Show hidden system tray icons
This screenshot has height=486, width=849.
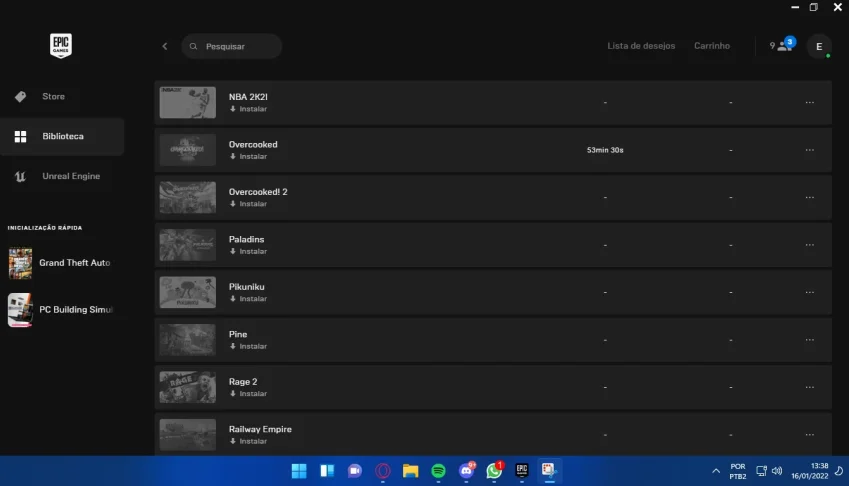click(x=716, y=471)
